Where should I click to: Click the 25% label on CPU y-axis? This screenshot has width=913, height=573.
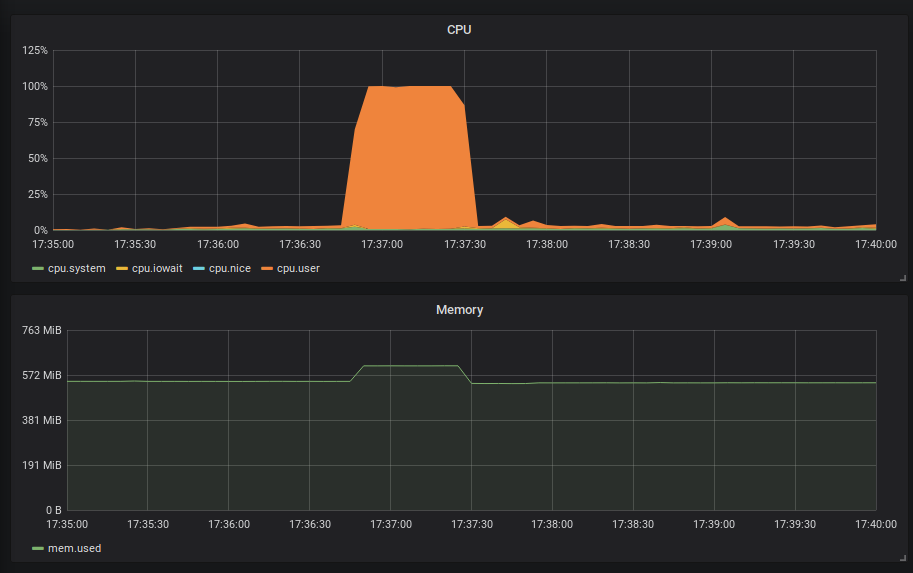(38, 194)
